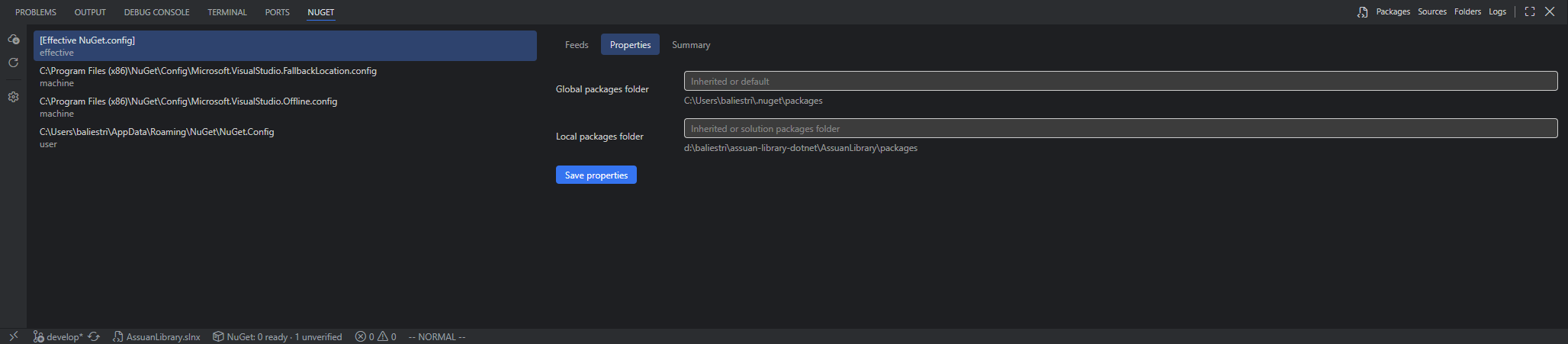Click the code file icon beside Packages
Viewport: 1568px width, 344px height.
[1363, 12]
